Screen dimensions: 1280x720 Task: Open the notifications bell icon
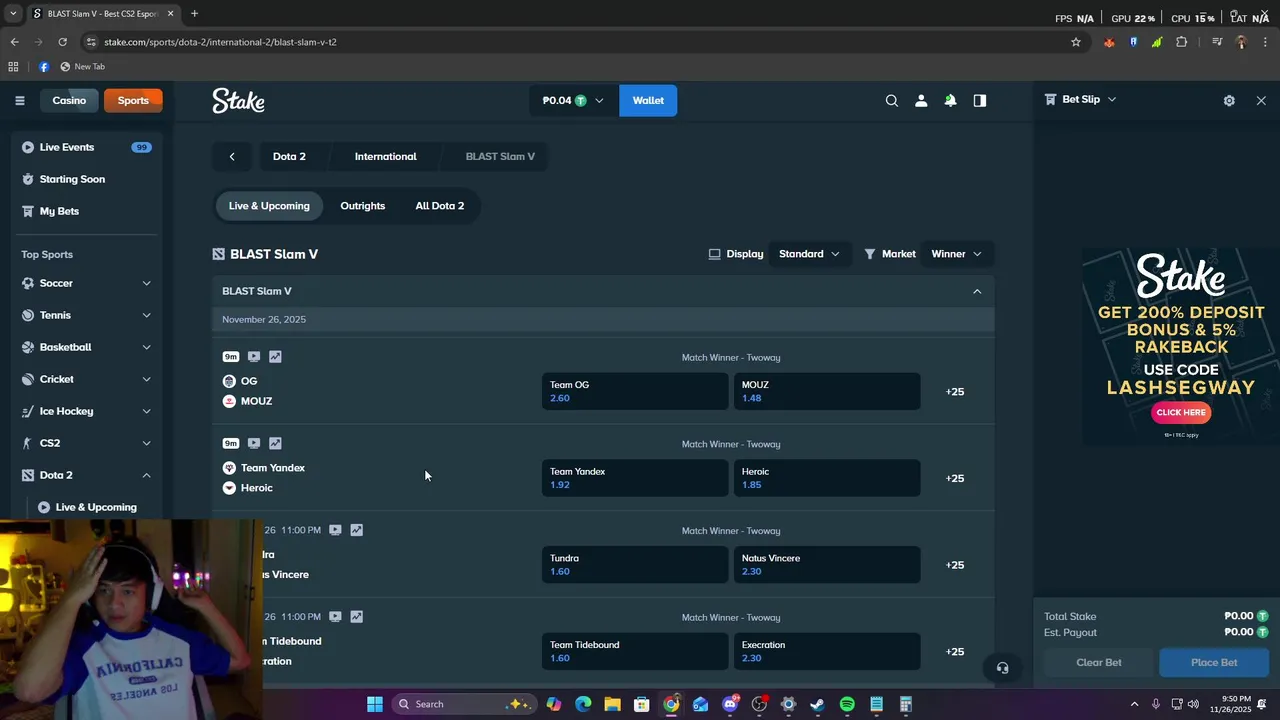[x=950, y=100]
